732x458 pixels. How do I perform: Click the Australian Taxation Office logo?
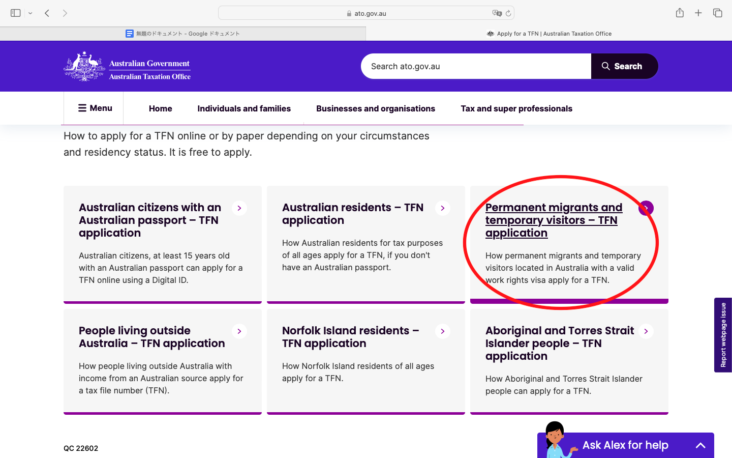pyautogui.click(x=127, y=66)
